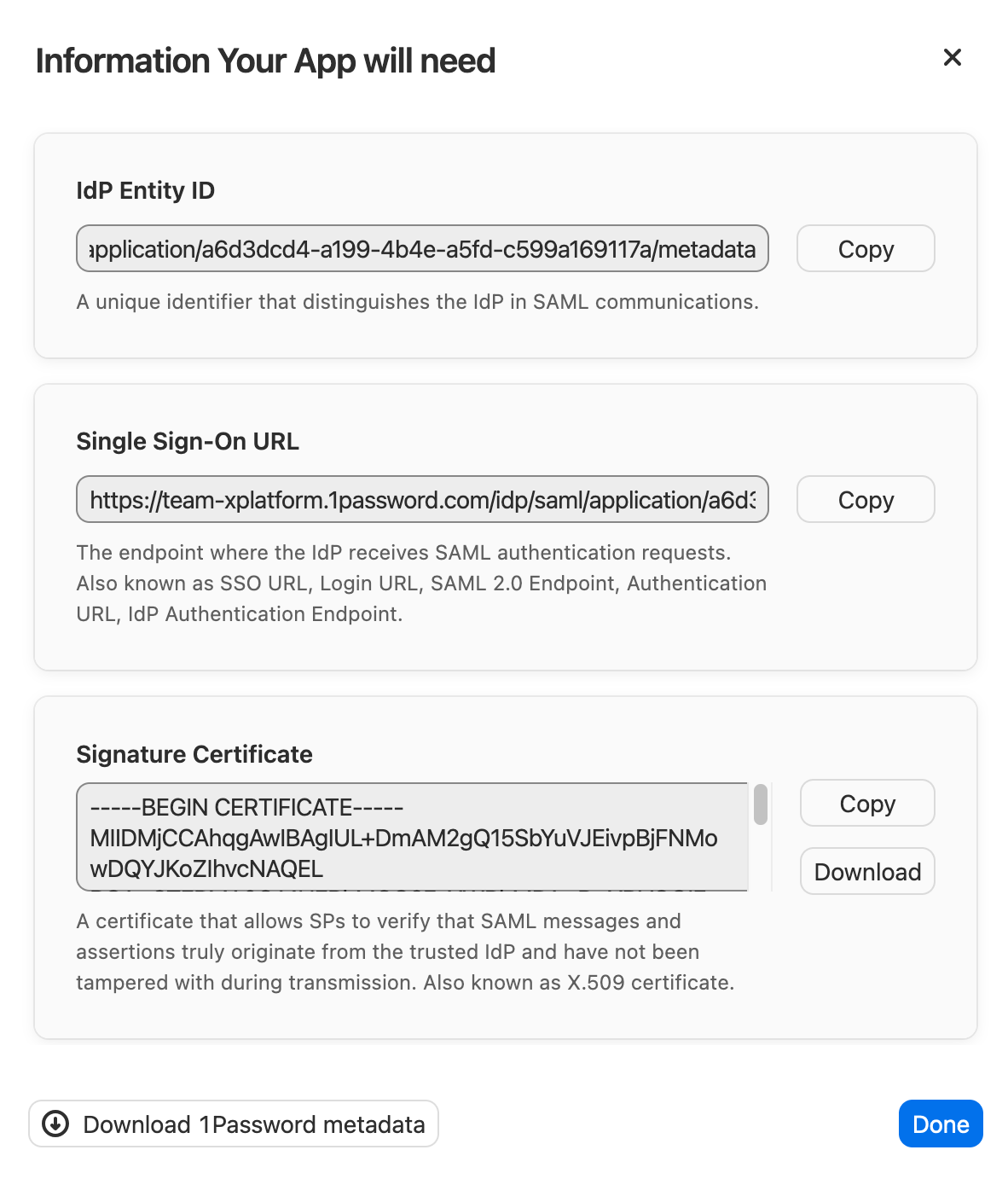Copy the Signature Certificate

(x=866, y=803)
